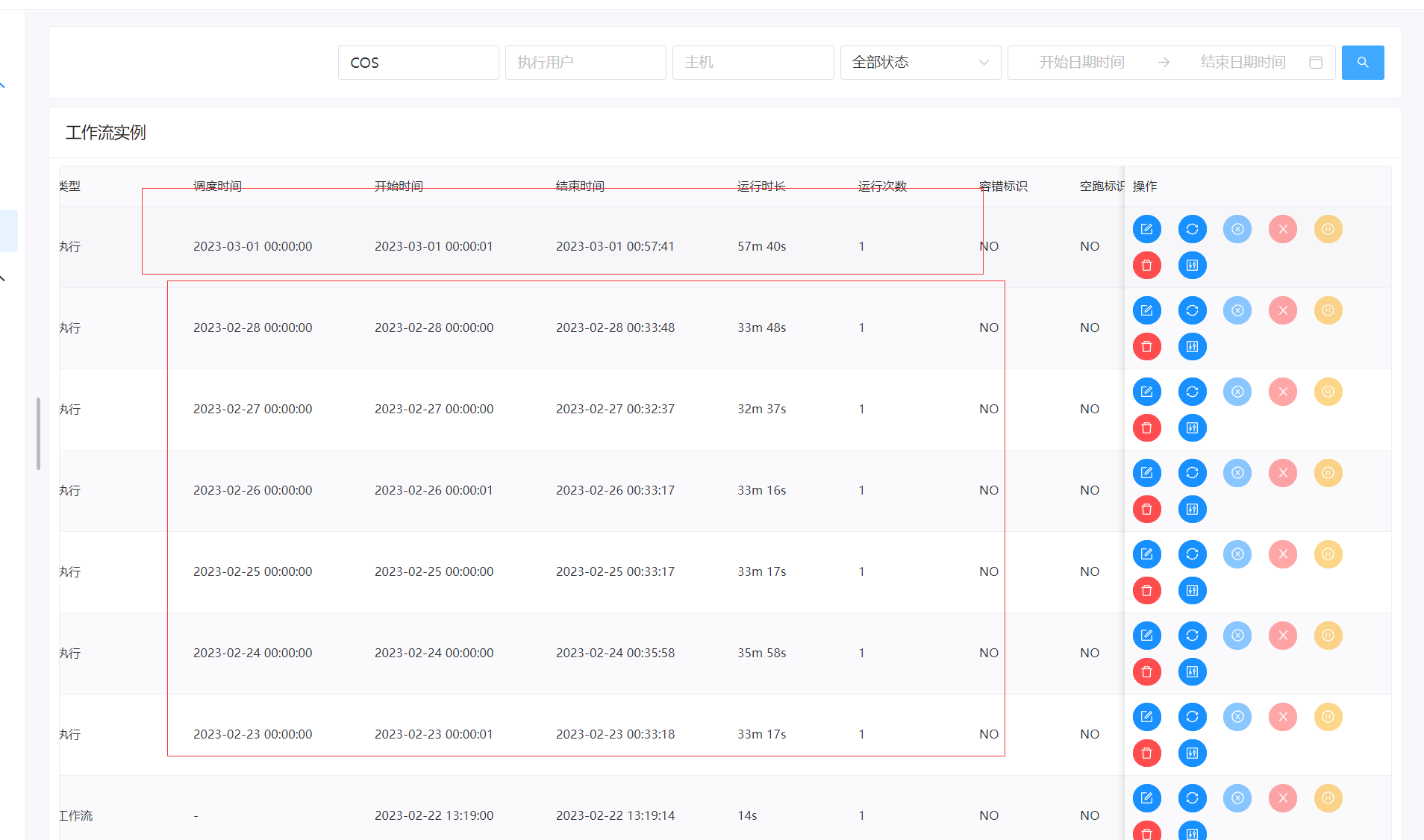Pause the 2023-03-01 workflow instance
Screen dimensions: 1424x840
click(x=1328, y=229)
